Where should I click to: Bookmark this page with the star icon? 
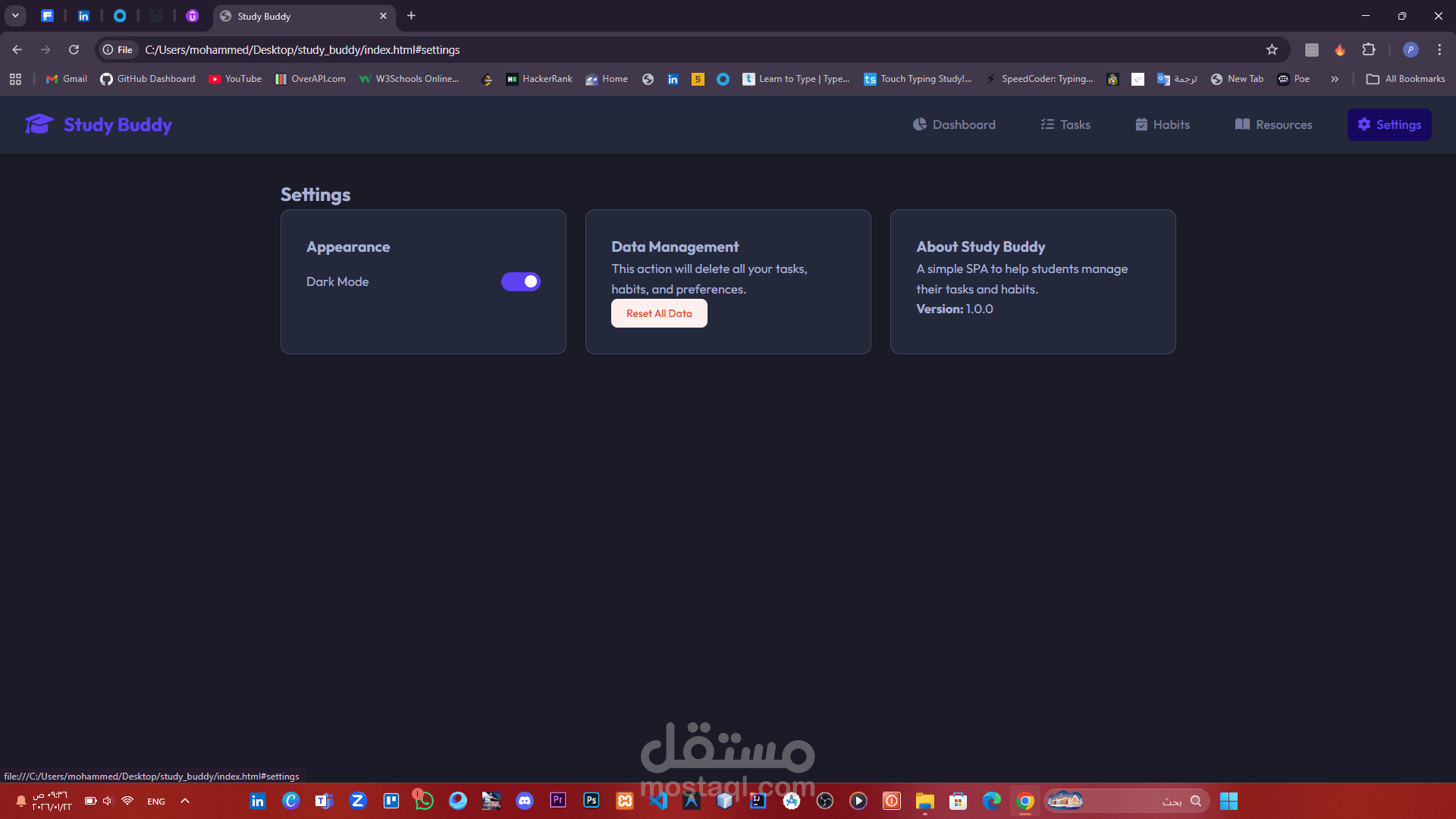(x=1272, y=50)
